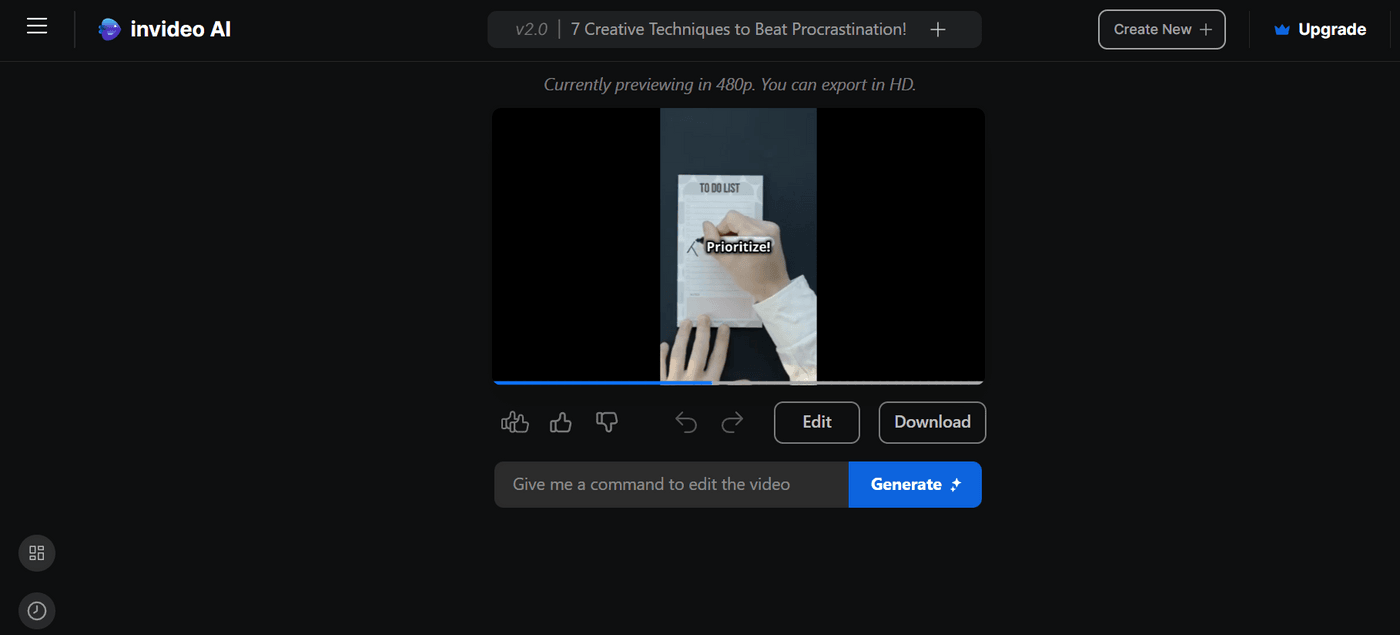Screen dimensions: 1400x635
Task: Give a double thumbs up to the video
Action: pyautogui.click(x=514, y=422)
